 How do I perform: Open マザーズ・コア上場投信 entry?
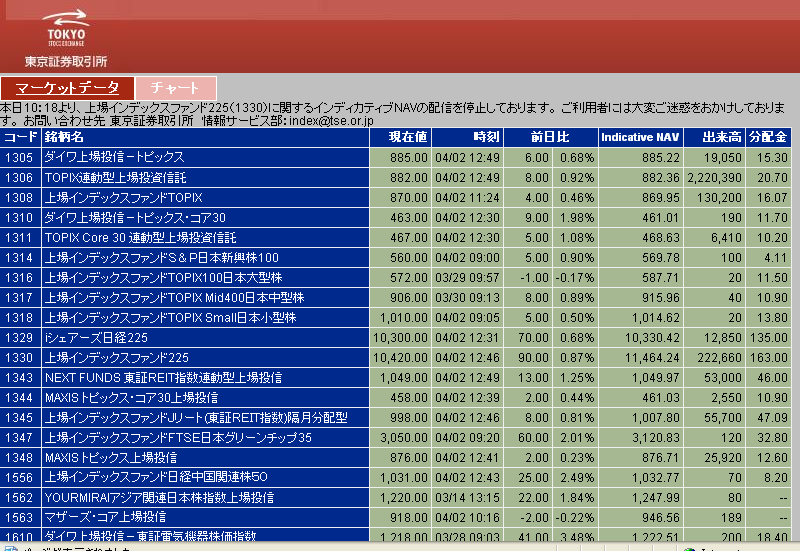click(x=105, y=518)
